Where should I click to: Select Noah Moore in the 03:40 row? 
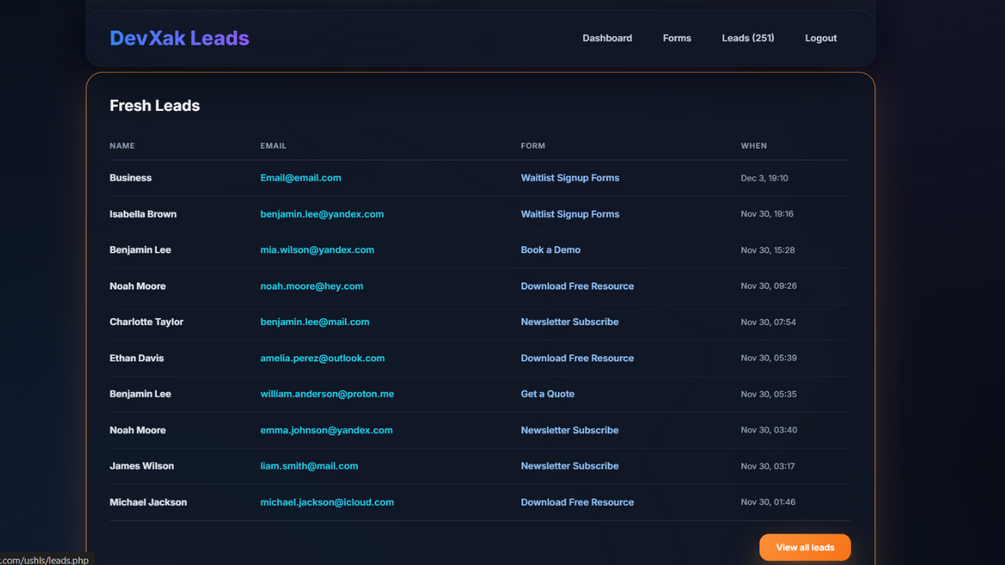pyautogui.click(x=137, y=430)
